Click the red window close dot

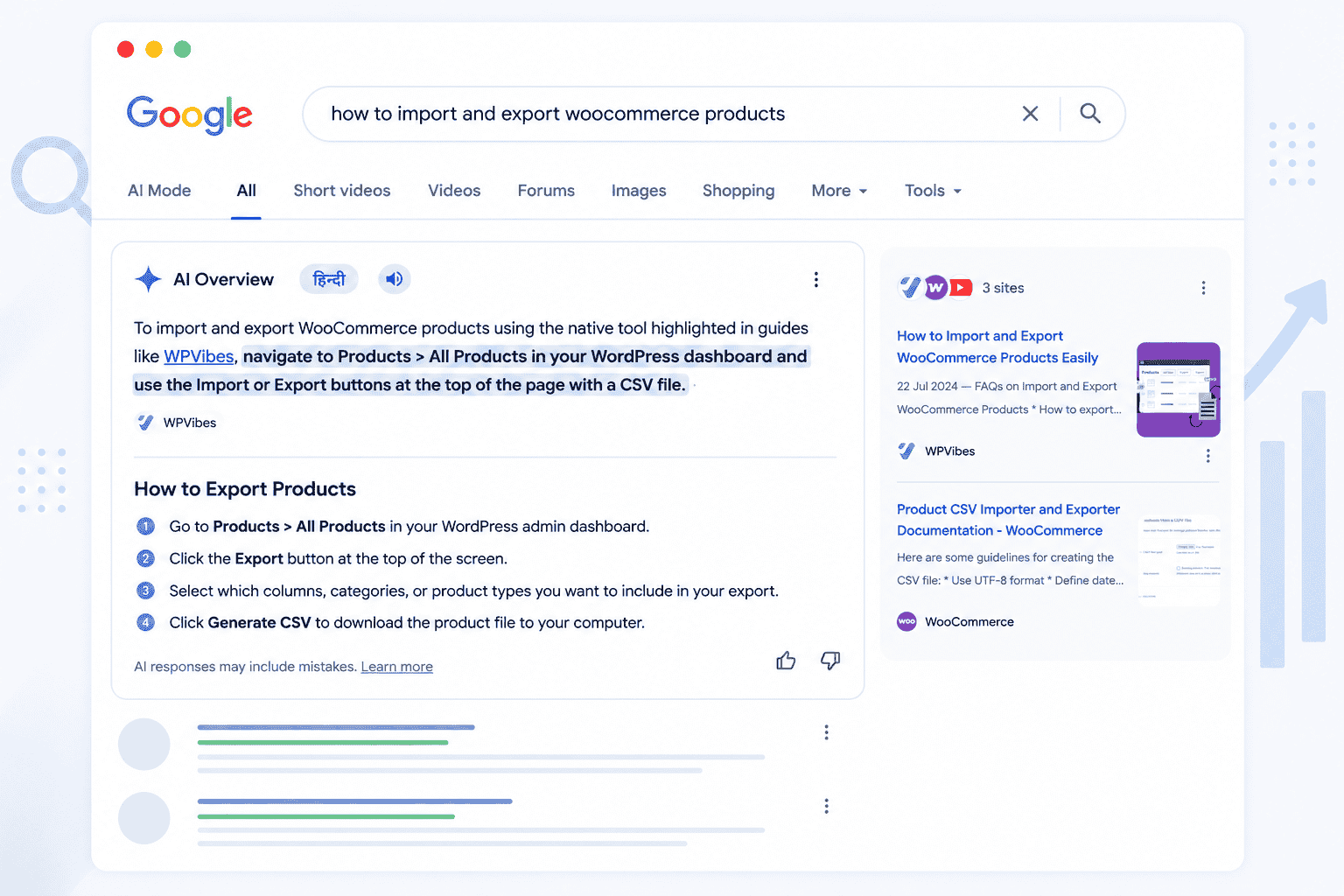[126, 49]
